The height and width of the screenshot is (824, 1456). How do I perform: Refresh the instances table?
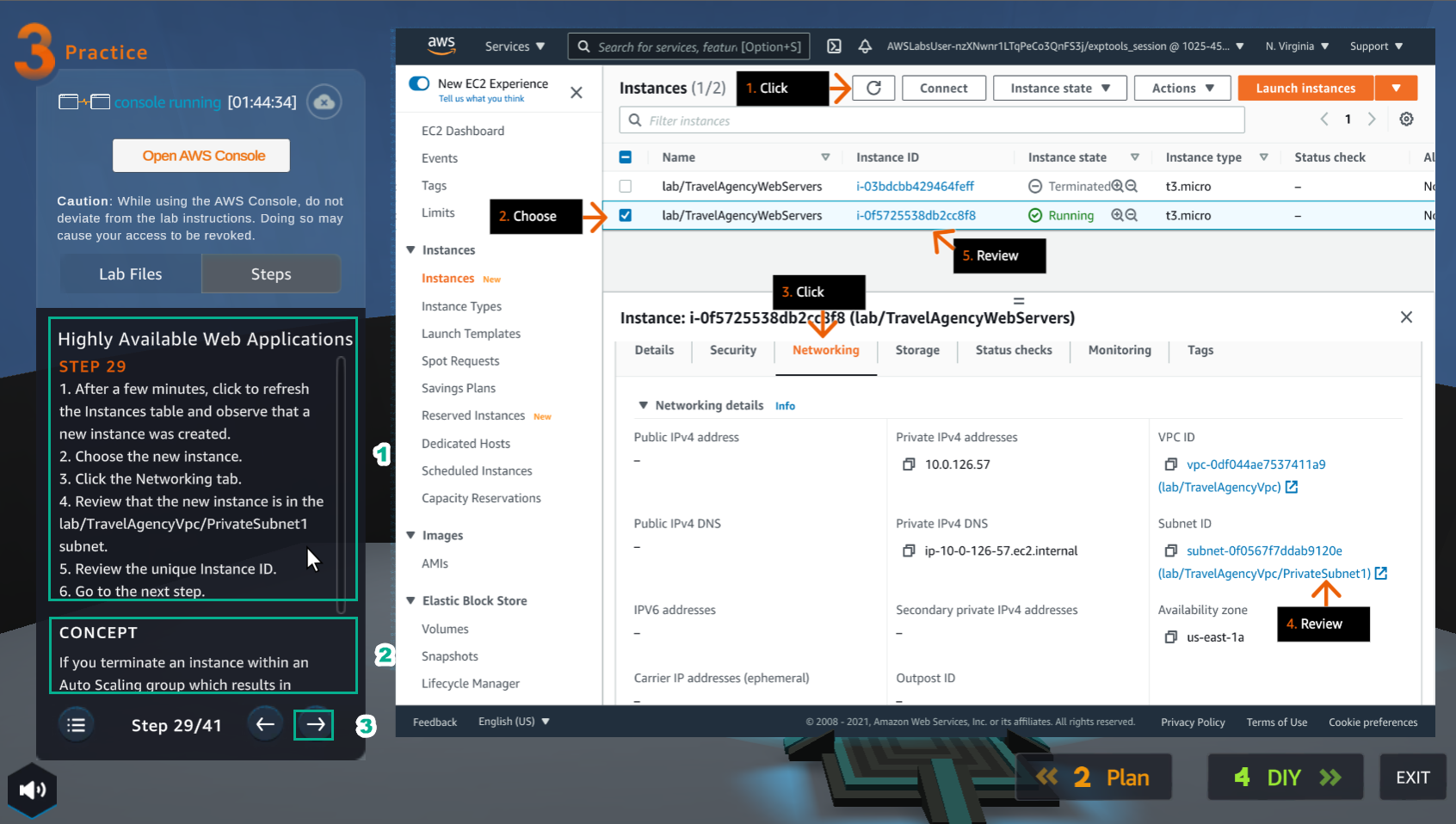[873, 88]
